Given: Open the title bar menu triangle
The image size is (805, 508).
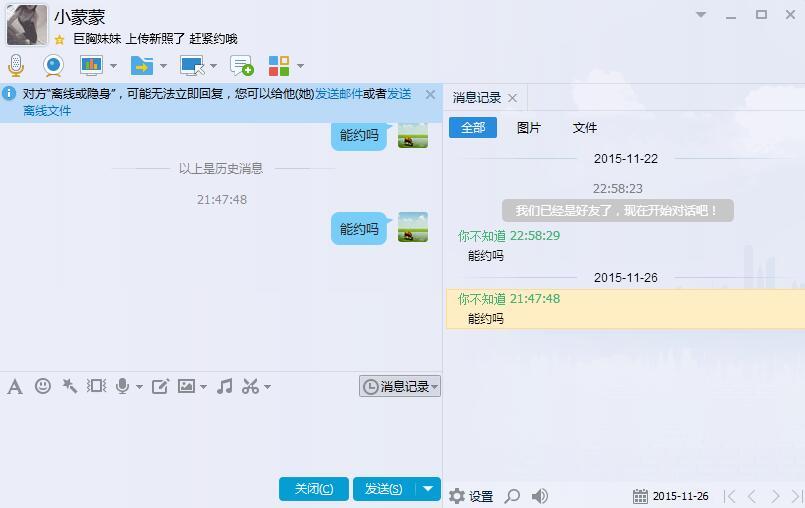Looking at the screenshot, I should (701, 14).
